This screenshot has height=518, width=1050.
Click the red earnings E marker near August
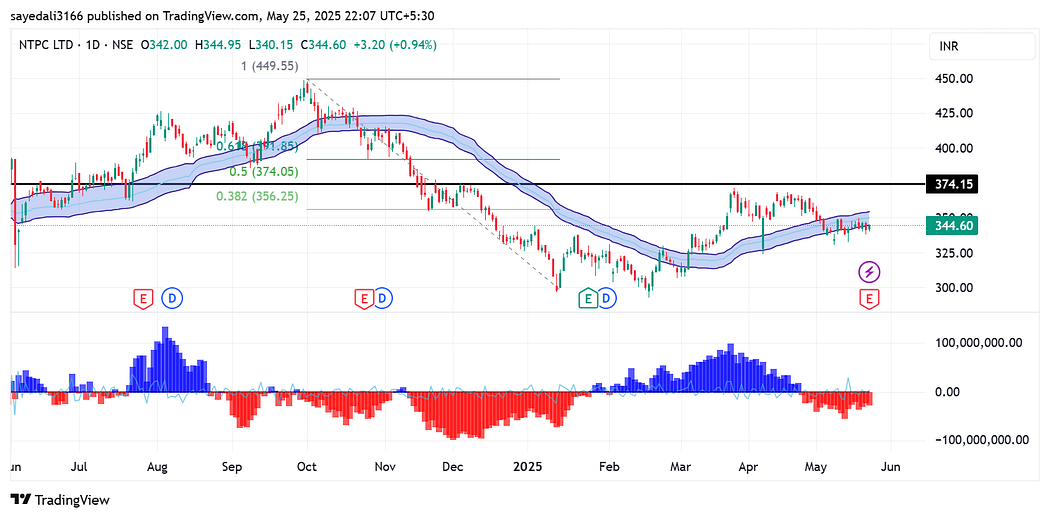tap(143, 298)
